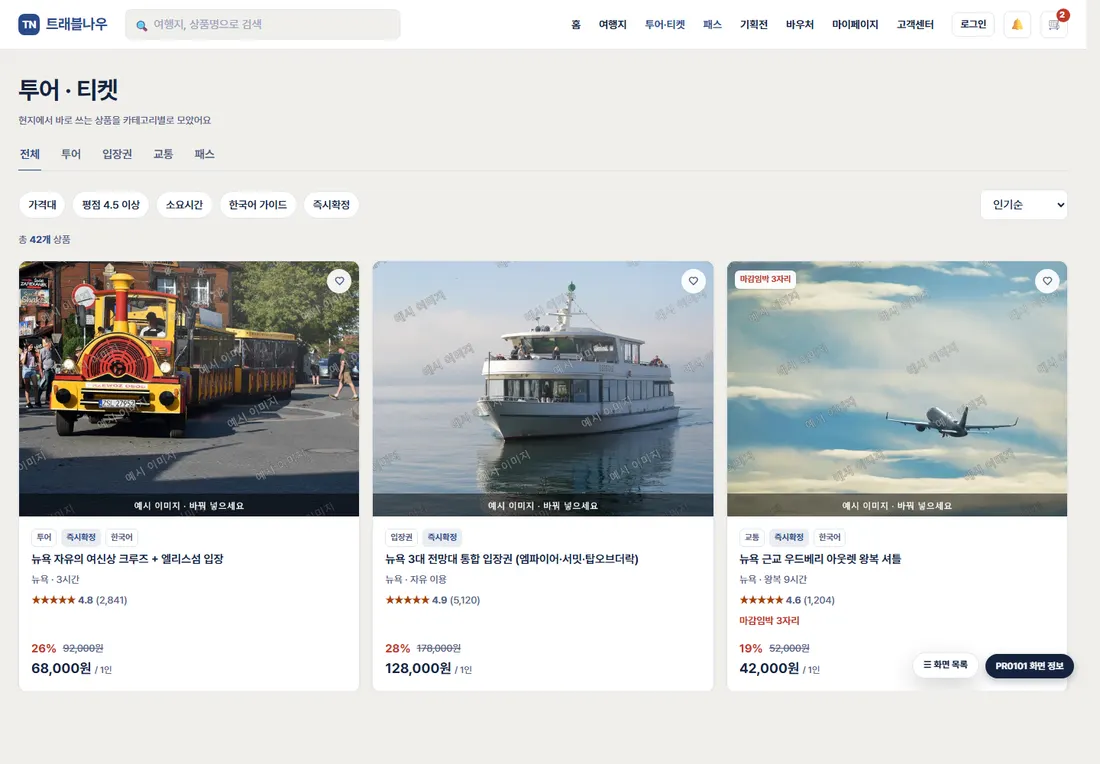
Task: Toggle the 한국어 가이드 filter chip
Action: click(x=257, y=205)
